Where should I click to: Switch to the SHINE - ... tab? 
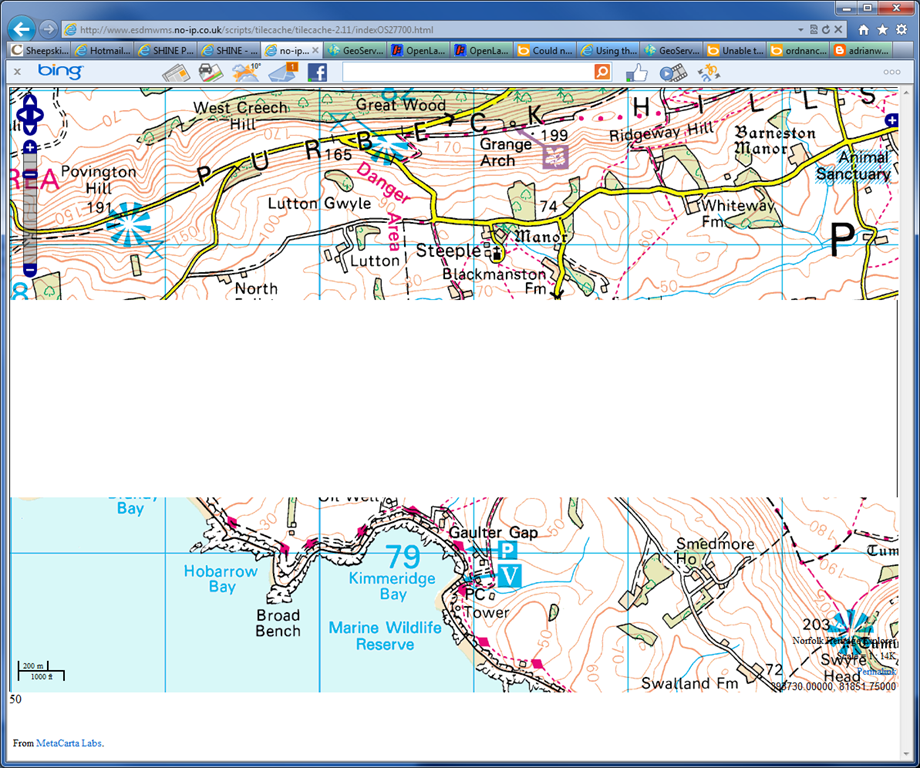point(229,50)
